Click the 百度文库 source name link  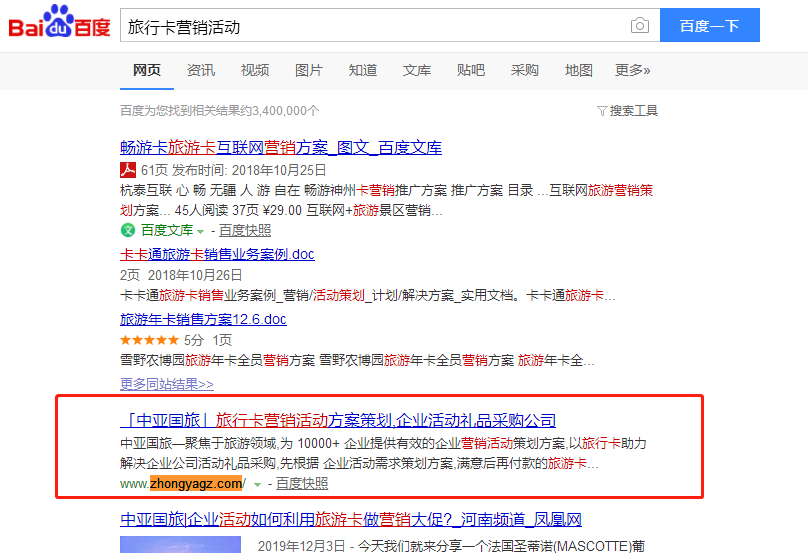[167, 230]
